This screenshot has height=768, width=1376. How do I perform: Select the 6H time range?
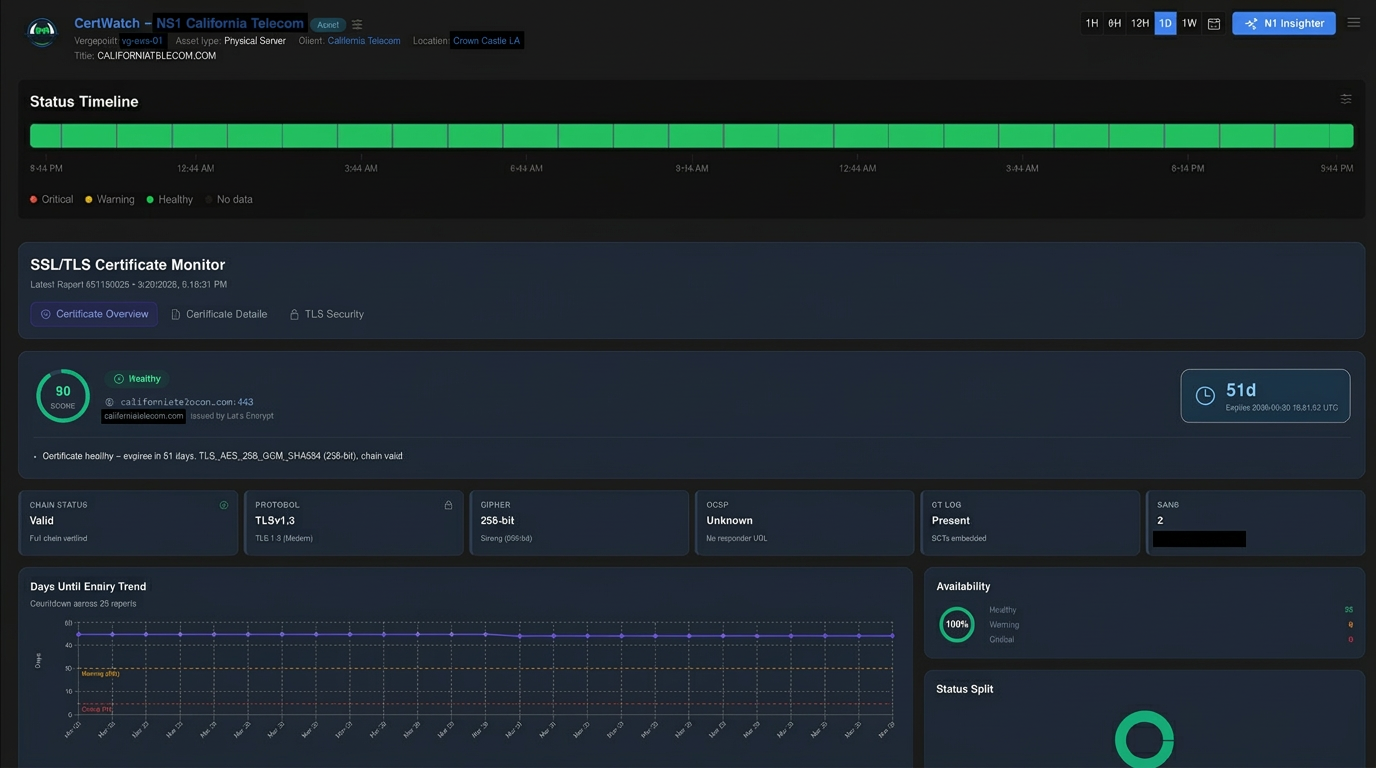(x=1114, y=22)
